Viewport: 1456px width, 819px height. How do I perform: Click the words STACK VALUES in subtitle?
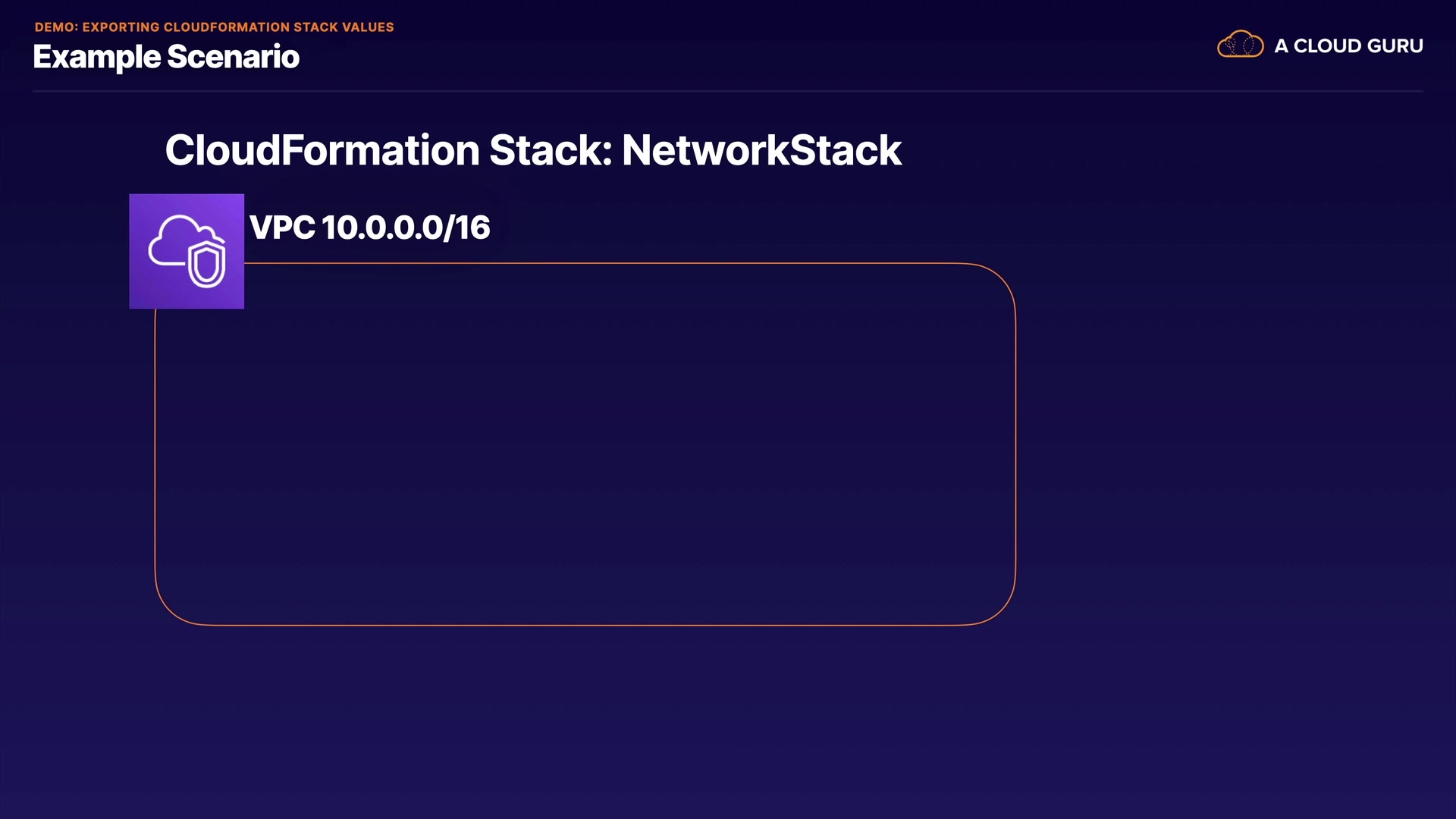pos(344,27)
